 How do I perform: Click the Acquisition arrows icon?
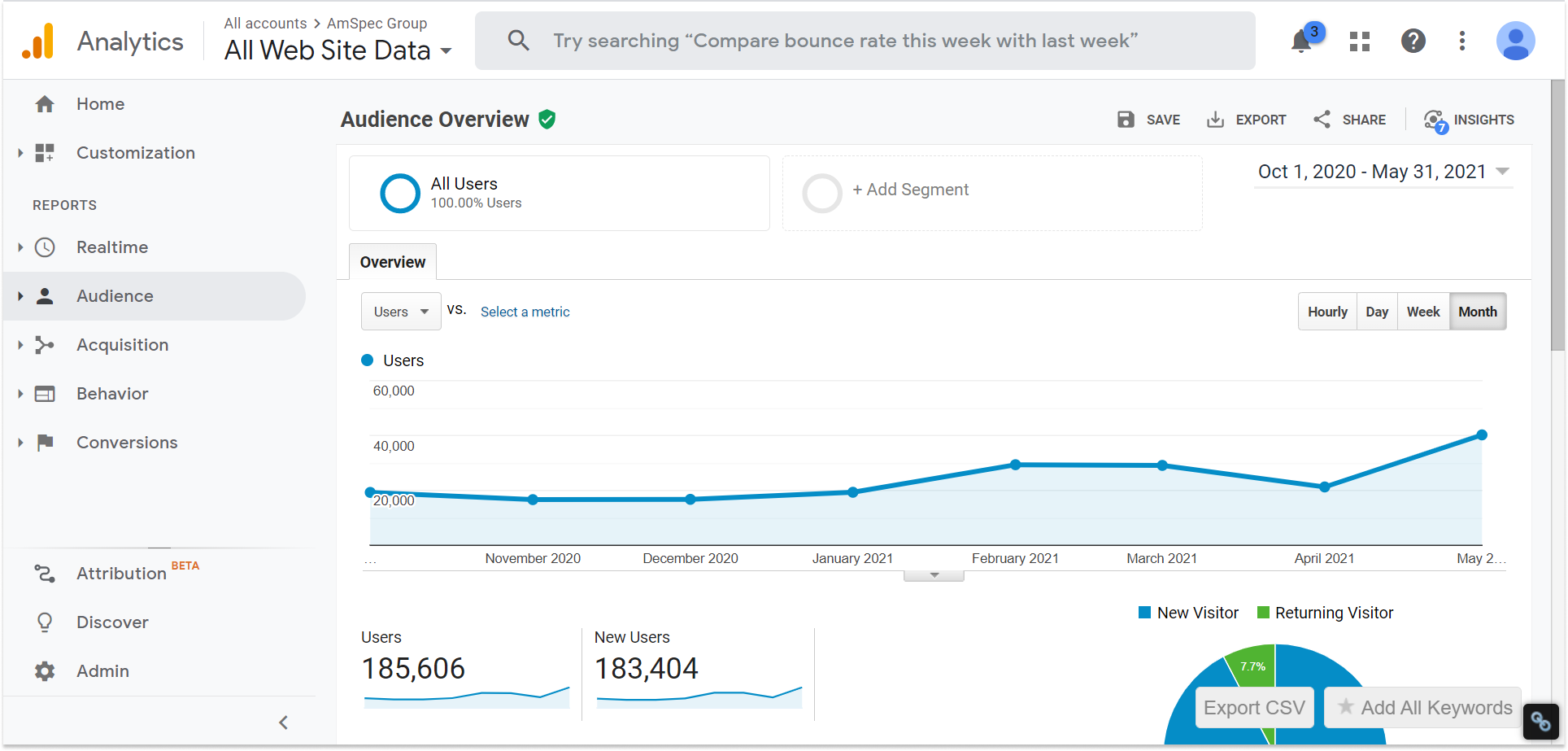(45, 345)
